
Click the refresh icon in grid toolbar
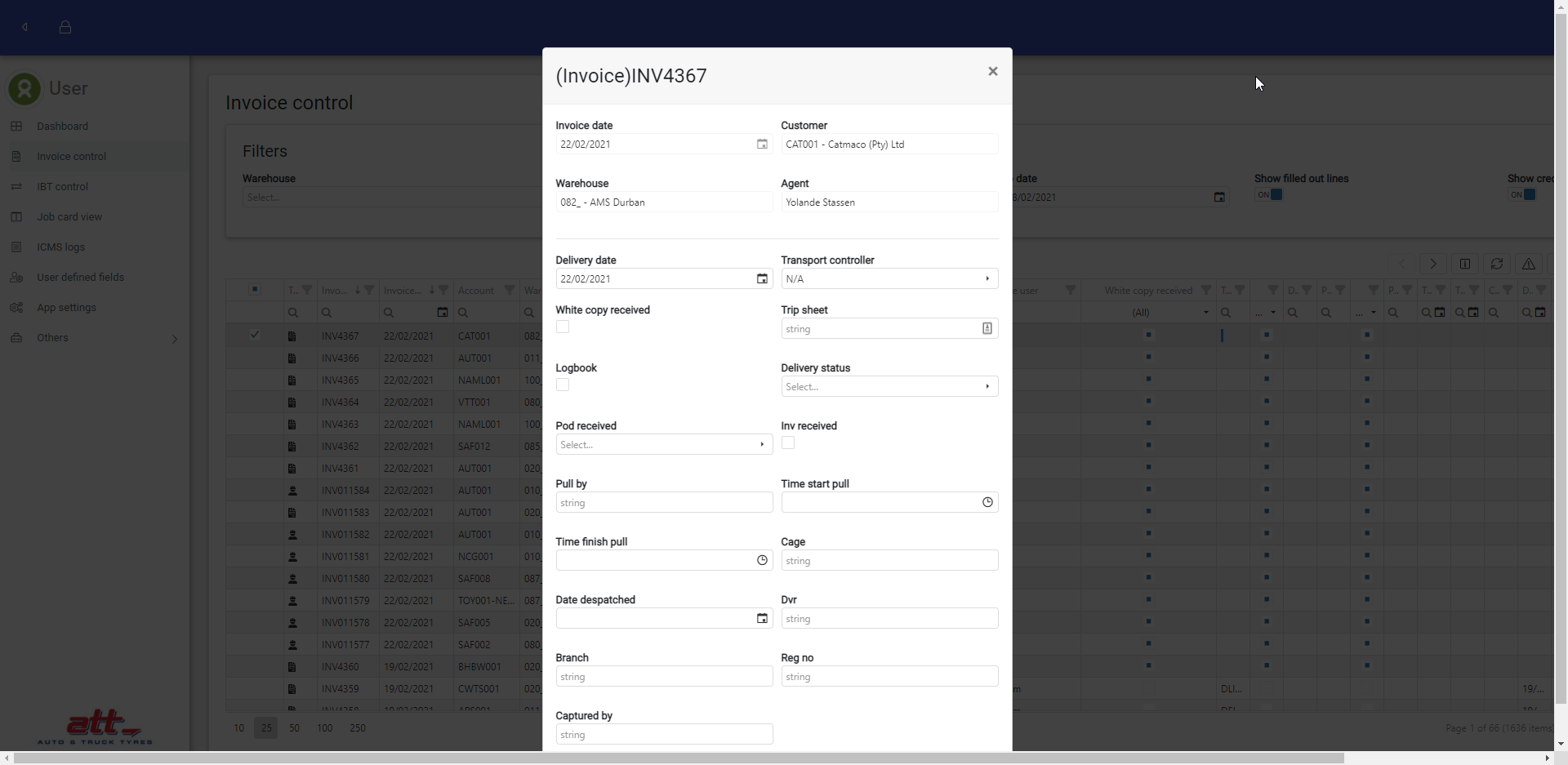pyautogui.click(x=1496, y=264)
